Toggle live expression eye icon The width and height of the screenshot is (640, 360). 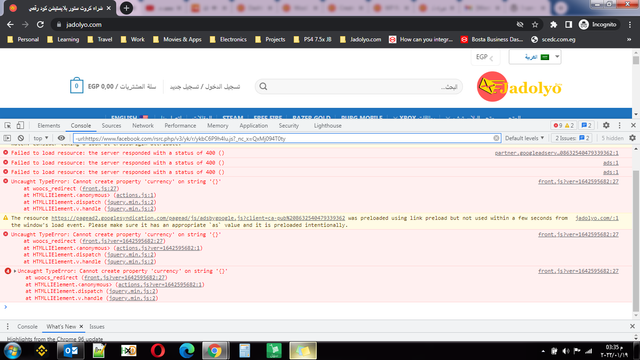coord(61,138)
